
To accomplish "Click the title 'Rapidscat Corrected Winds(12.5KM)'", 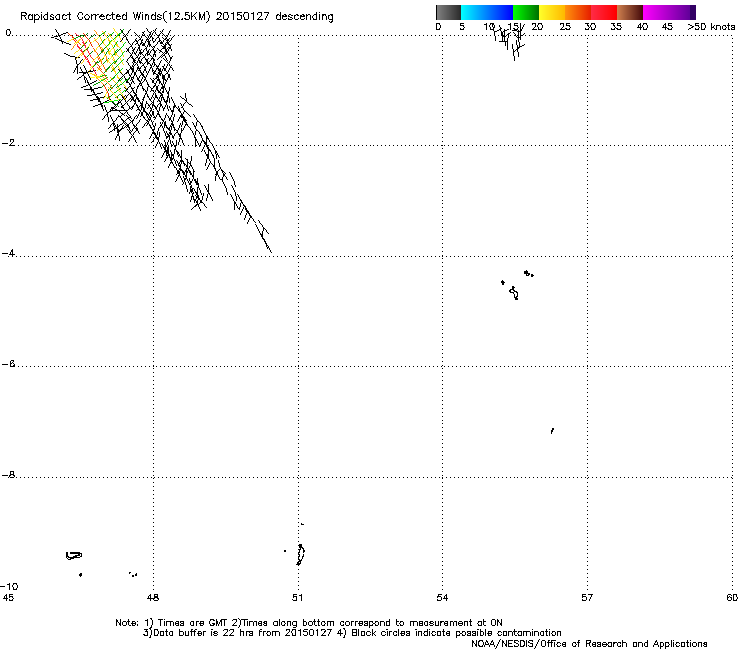I will click(115, 17).
